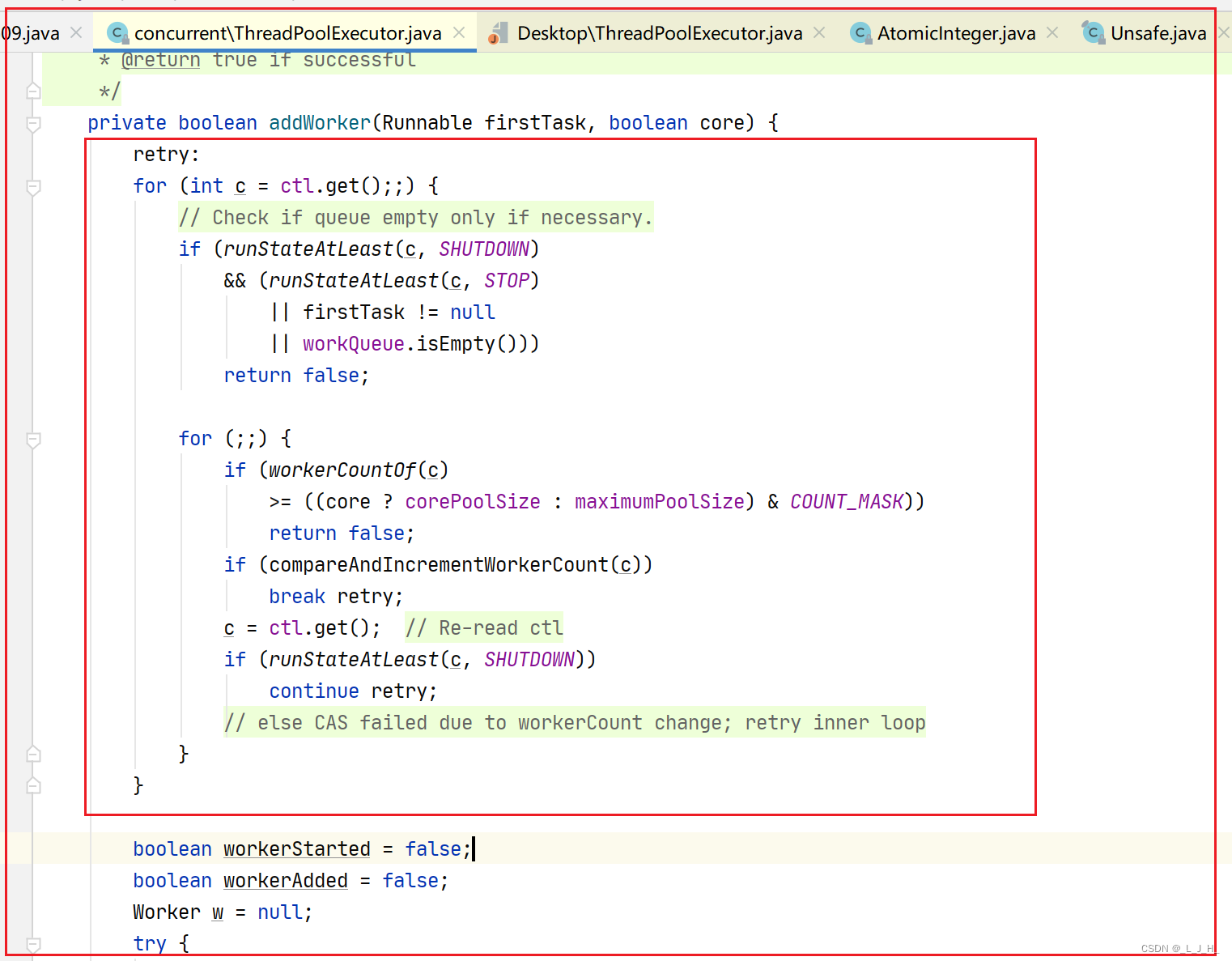Click the addWorker method name
Screen dimensions: 1232x961
pos(320,123)
